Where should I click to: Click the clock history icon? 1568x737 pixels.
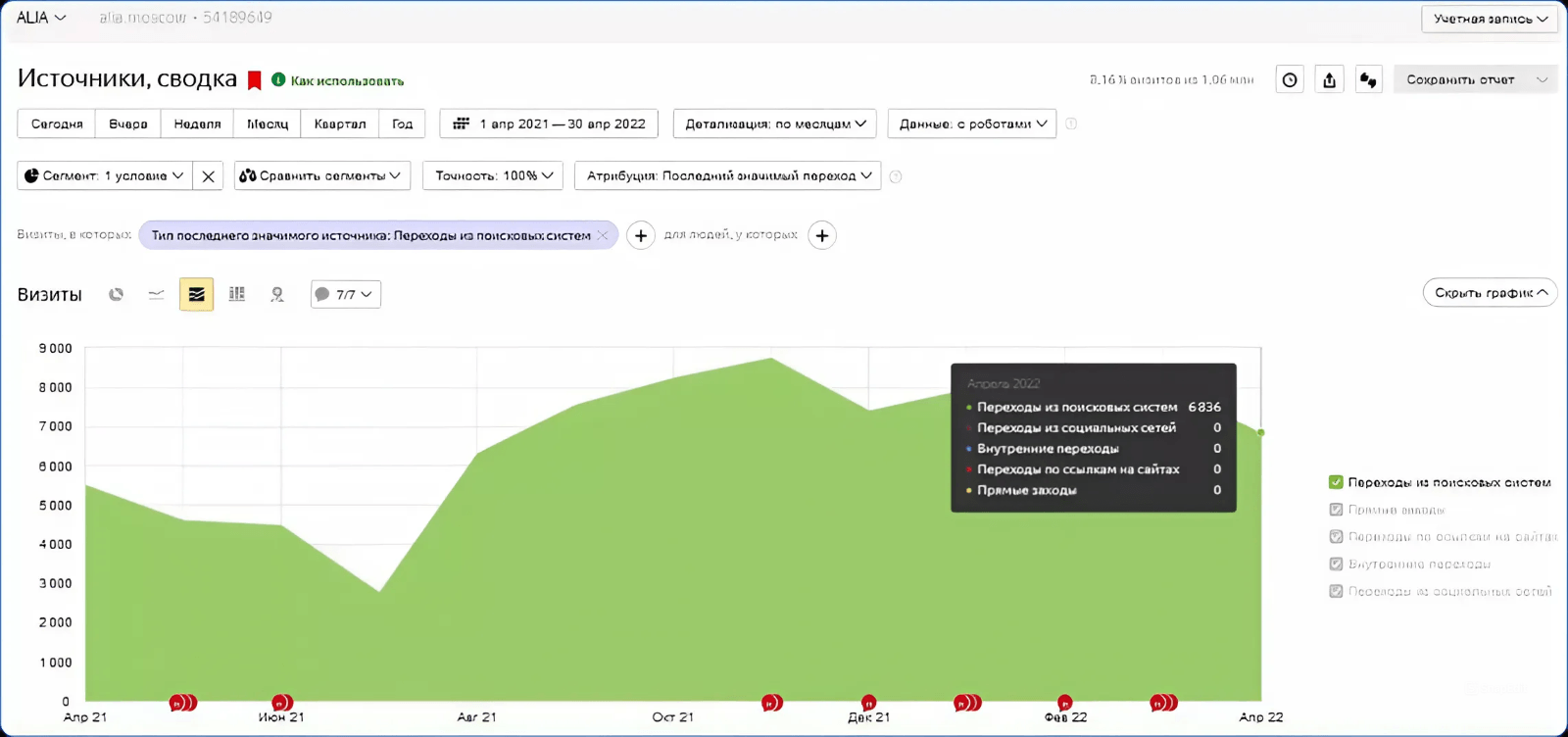point(1290,80)
